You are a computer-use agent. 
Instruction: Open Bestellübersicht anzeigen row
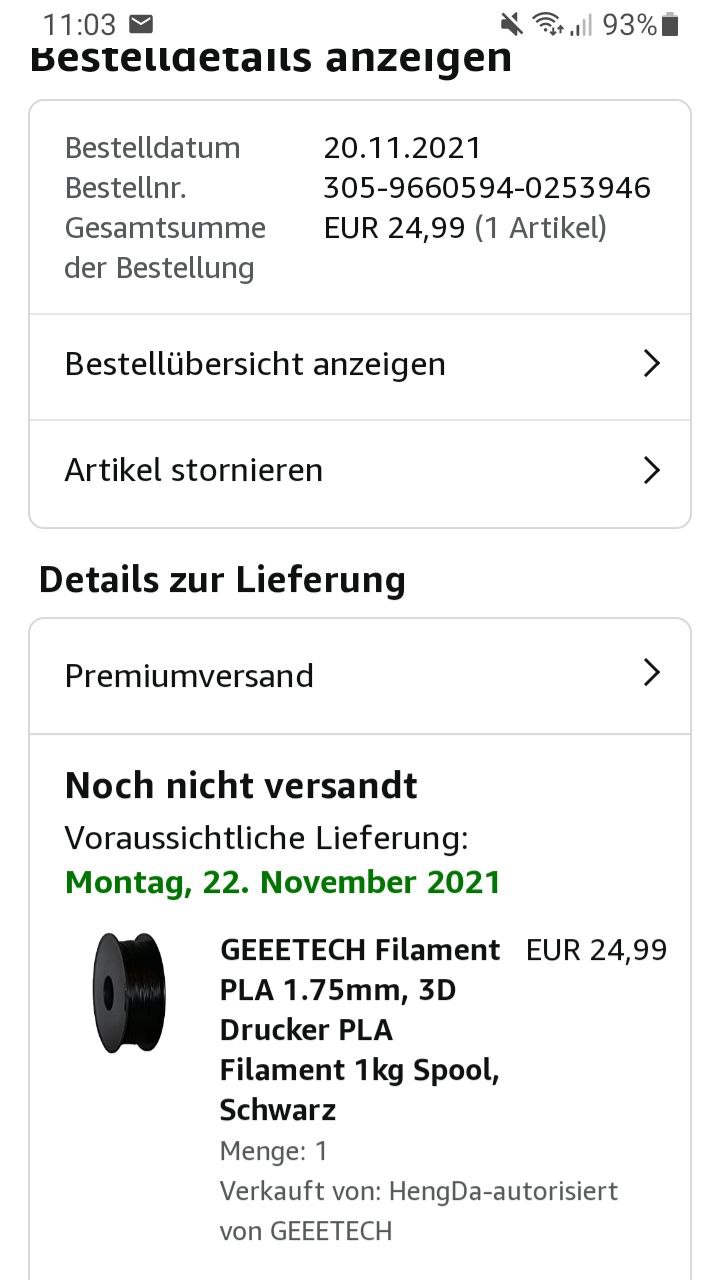coord(255,364)
